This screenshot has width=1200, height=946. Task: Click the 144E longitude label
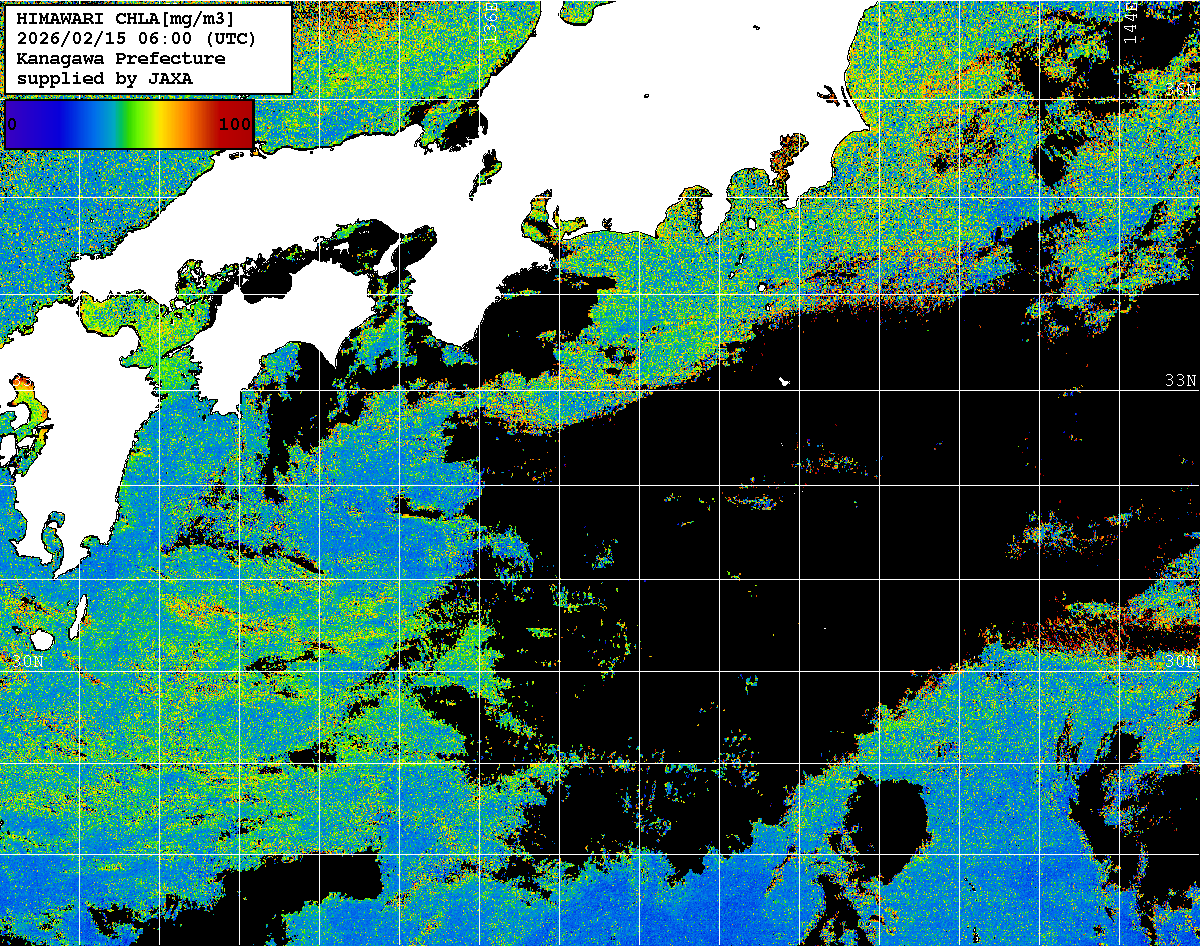coord(1130,22)
